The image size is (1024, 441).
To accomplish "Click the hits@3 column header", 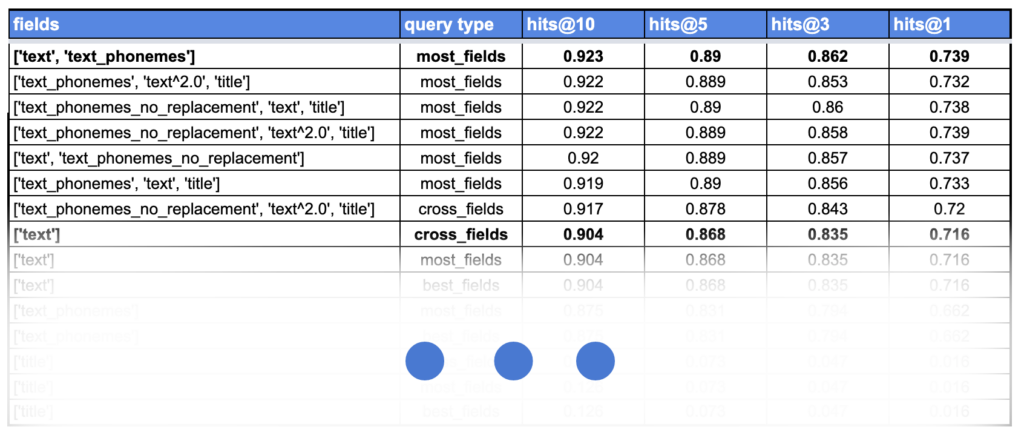I will click(x=799, y=24).
